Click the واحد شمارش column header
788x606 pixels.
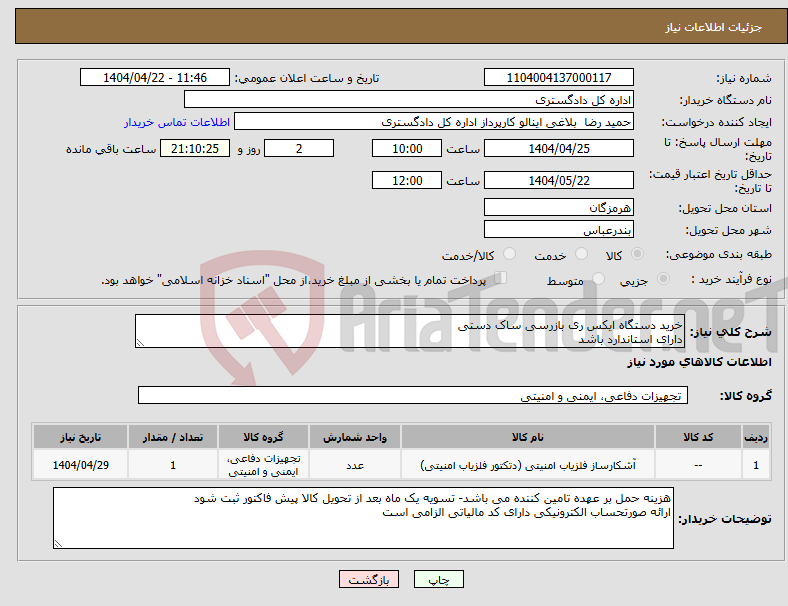(x=355, y=437)
